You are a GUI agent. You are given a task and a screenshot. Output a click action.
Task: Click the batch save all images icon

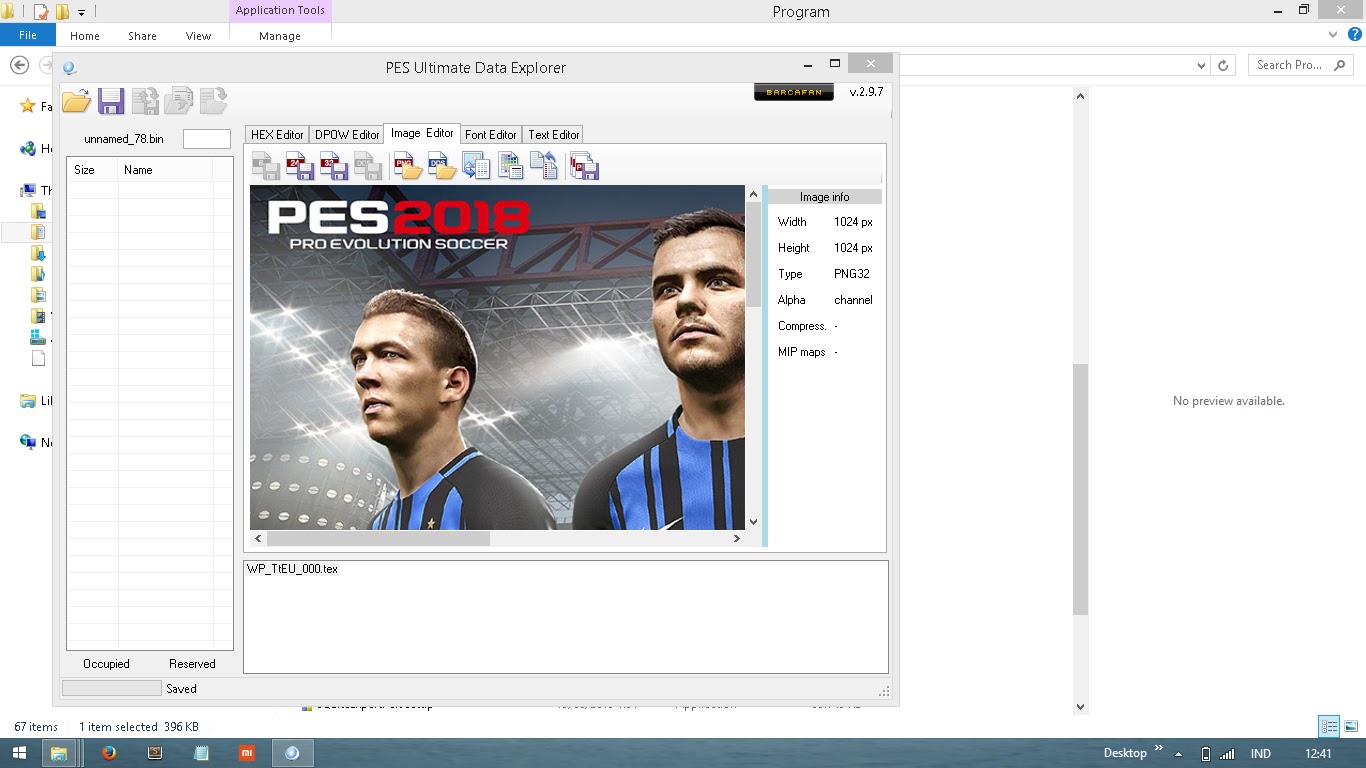(x=584, y=165)
